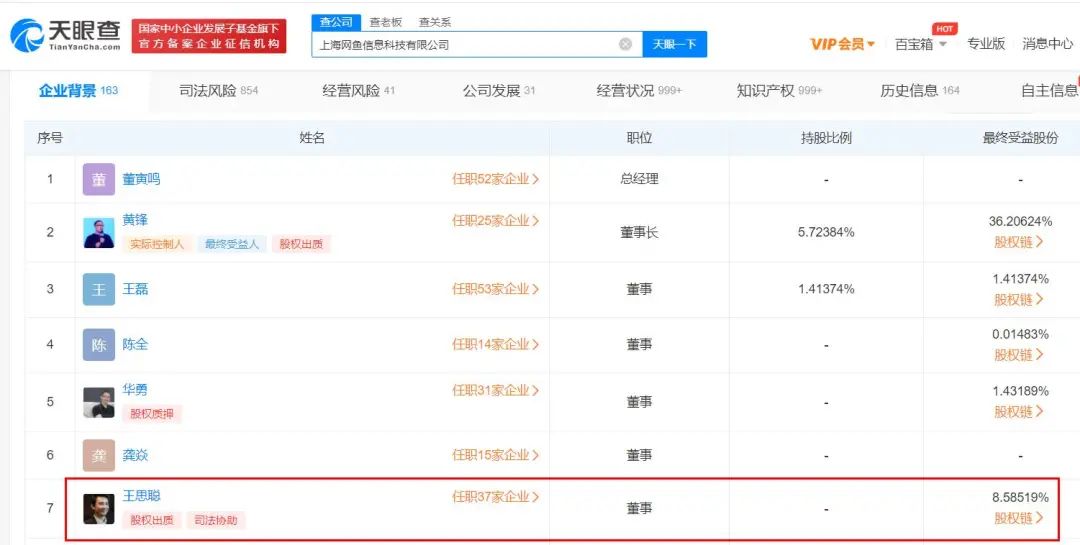Open 黄锋 profile name link

[135, 220]
